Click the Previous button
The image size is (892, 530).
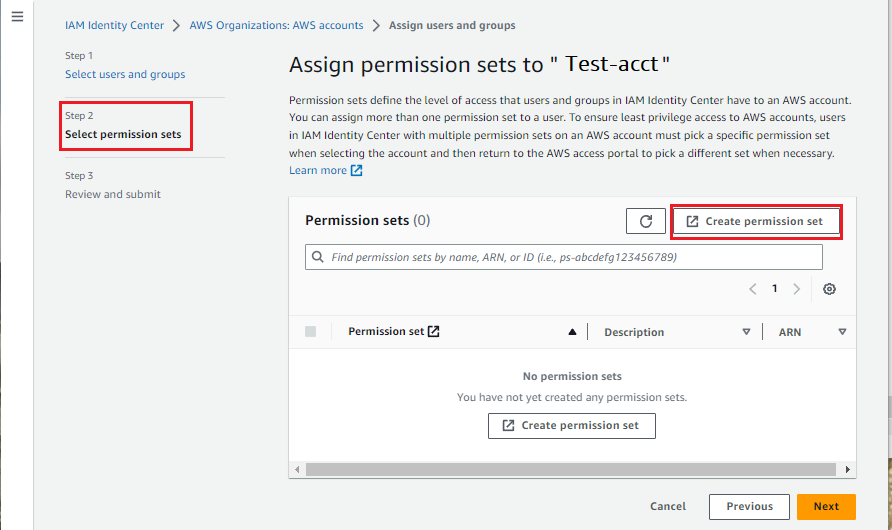click(749, 507)
